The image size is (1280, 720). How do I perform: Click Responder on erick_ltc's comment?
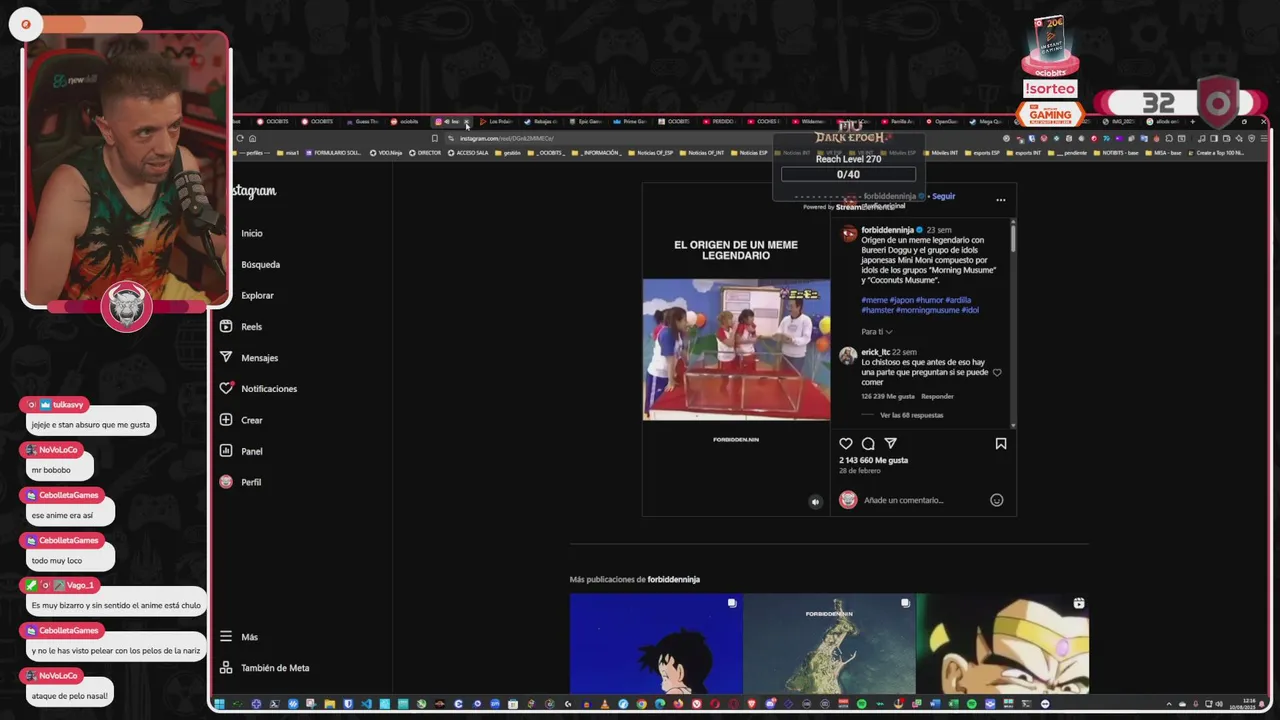coord(937,397)
